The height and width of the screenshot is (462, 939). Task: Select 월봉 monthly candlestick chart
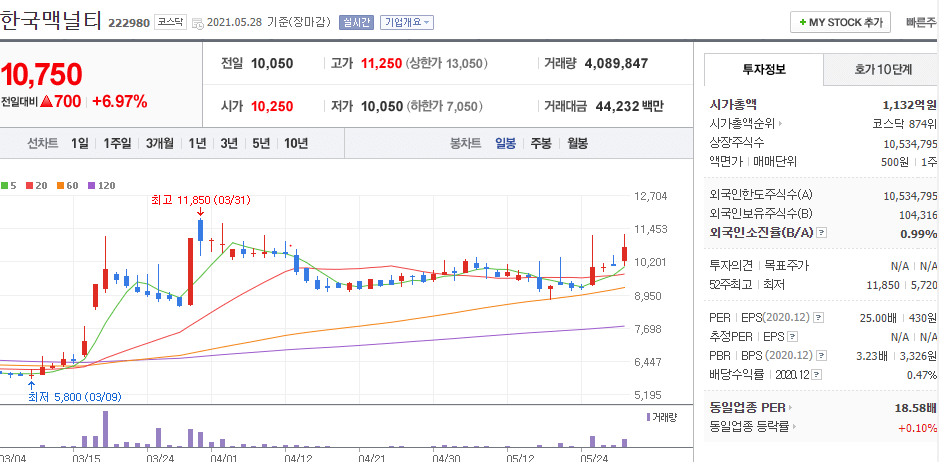[577, 144]
